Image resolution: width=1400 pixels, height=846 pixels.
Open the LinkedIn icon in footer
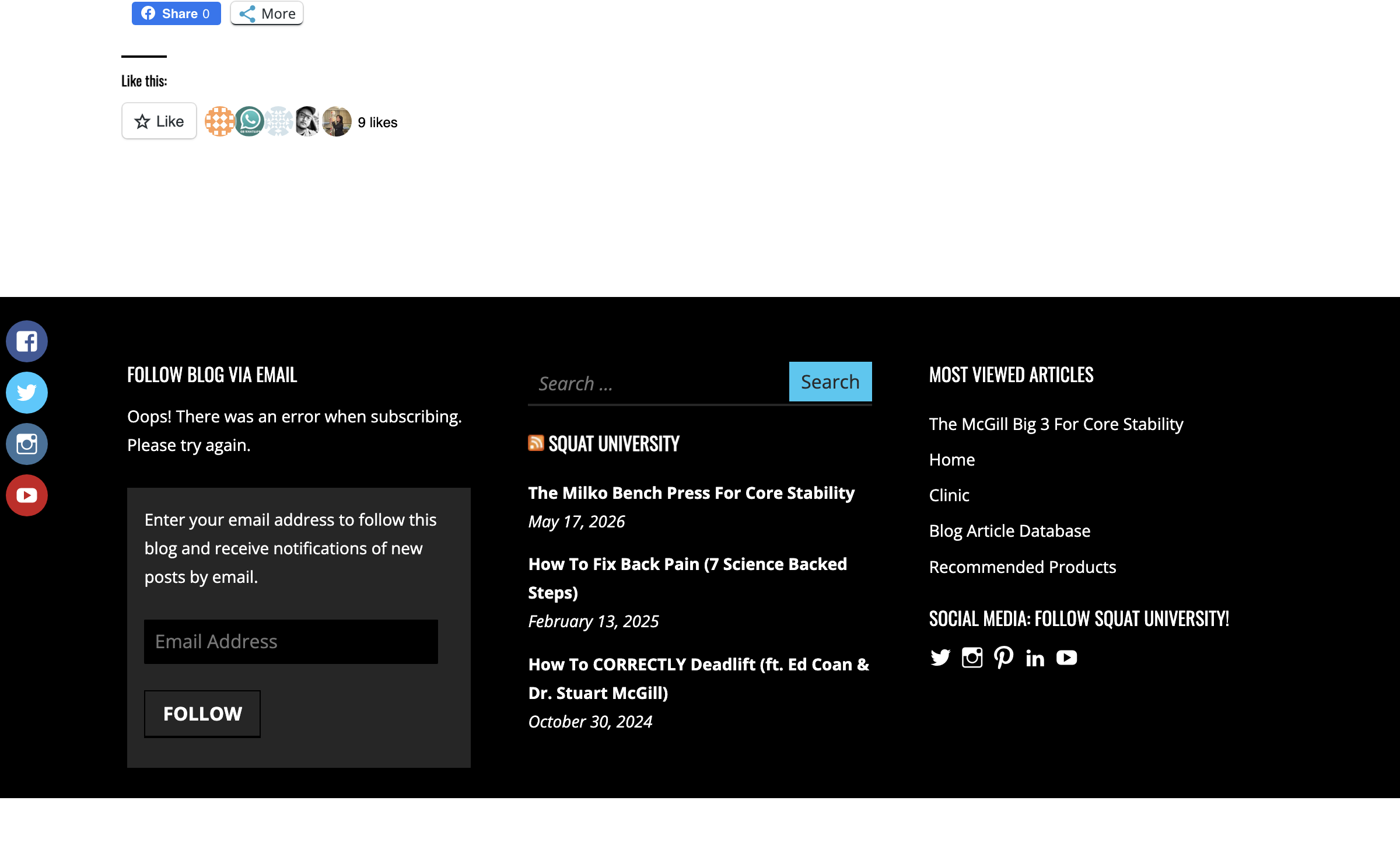(1035, 658)
